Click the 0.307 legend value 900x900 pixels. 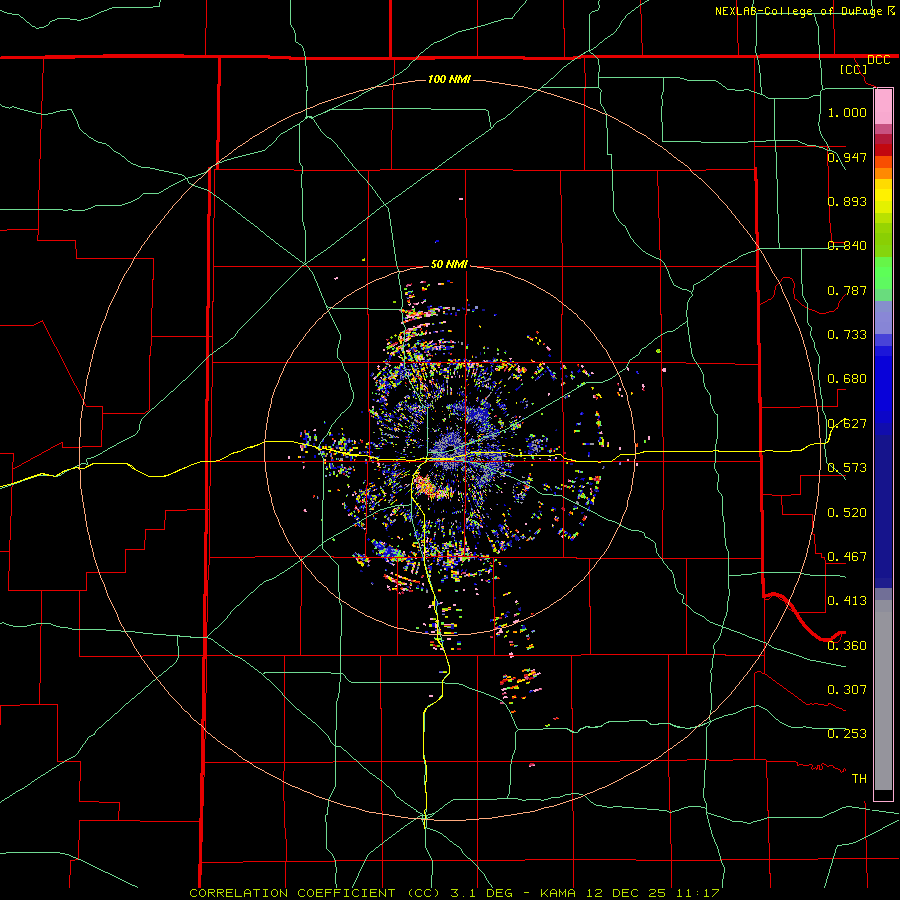(x=847, y=690)
